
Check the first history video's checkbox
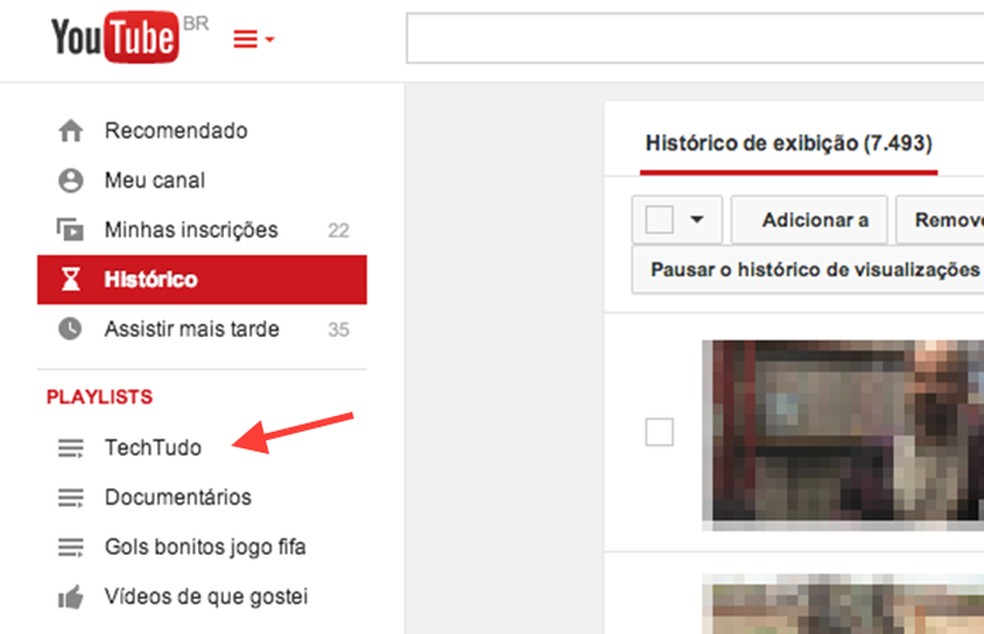(x=660, y=431)
